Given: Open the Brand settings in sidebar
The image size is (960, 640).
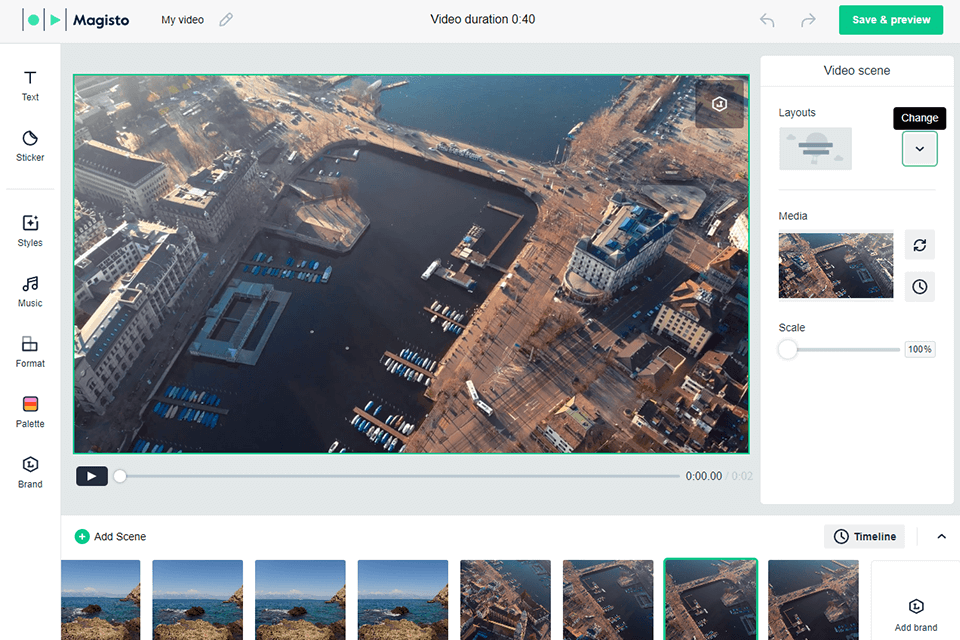Looking at the screenshot, I should point(30,471).
